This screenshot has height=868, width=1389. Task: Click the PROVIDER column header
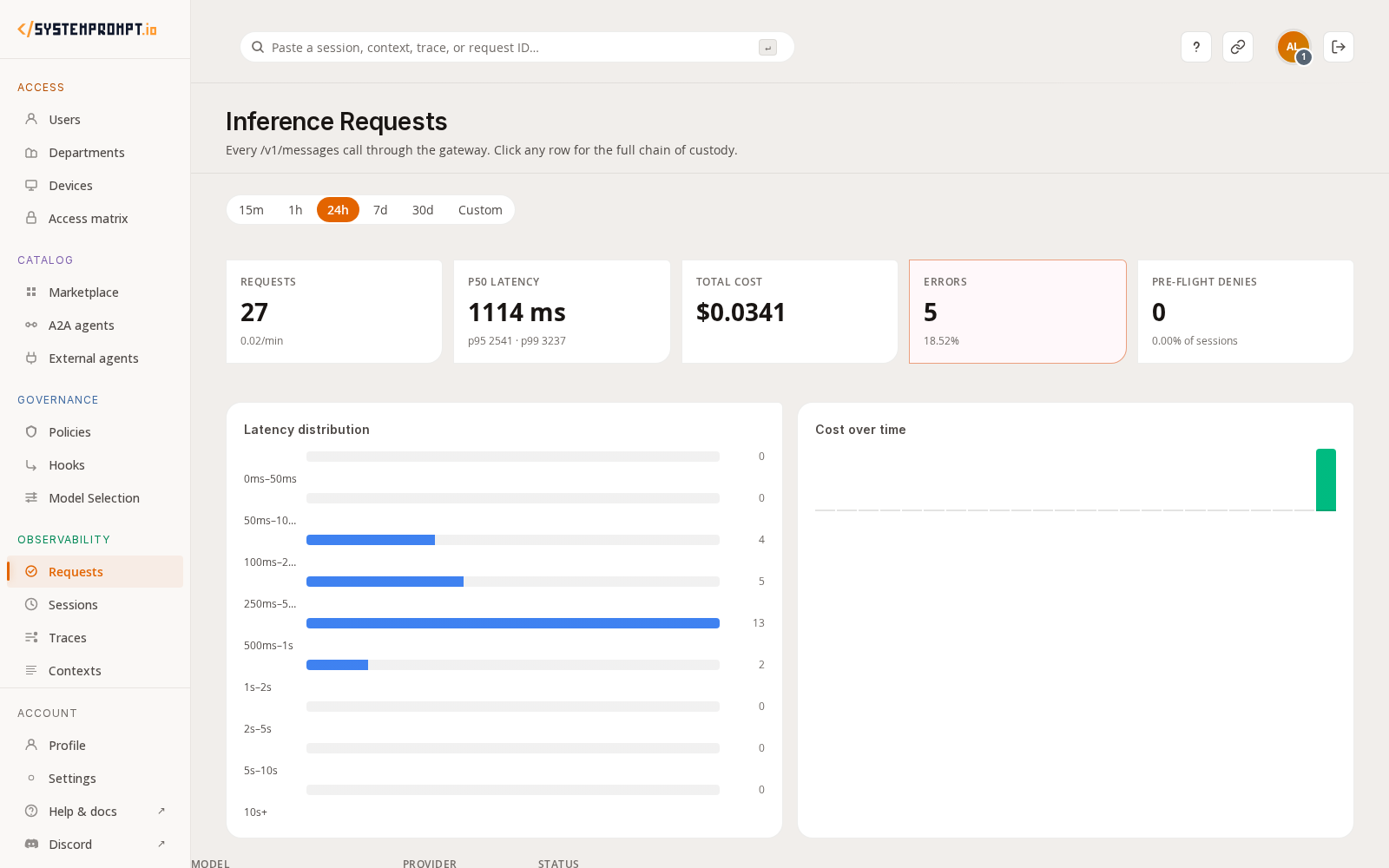click(x=430, y=864)
